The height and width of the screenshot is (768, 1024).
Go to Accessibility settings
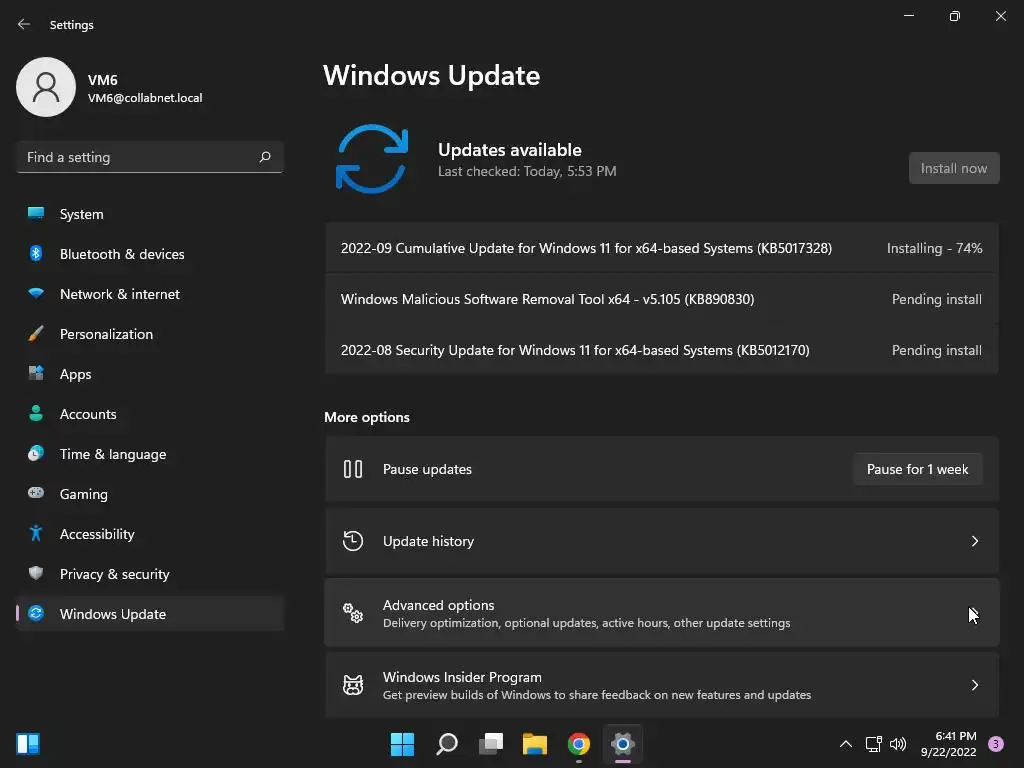tap(150, 534)
